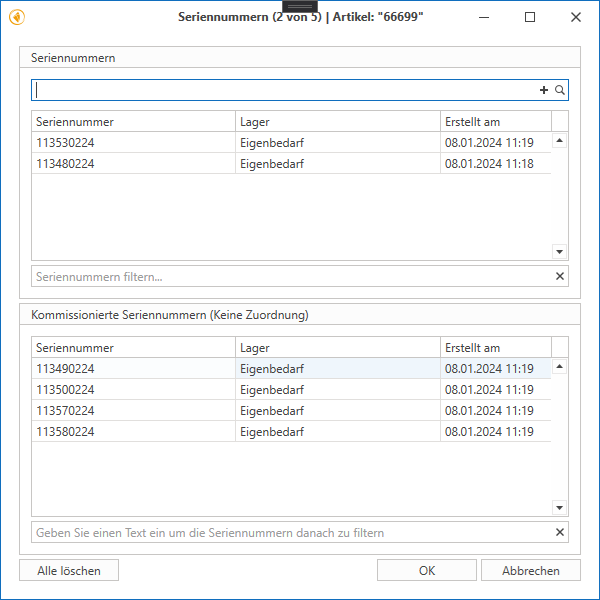Confirm dialog with OK button

click(426, 570)
